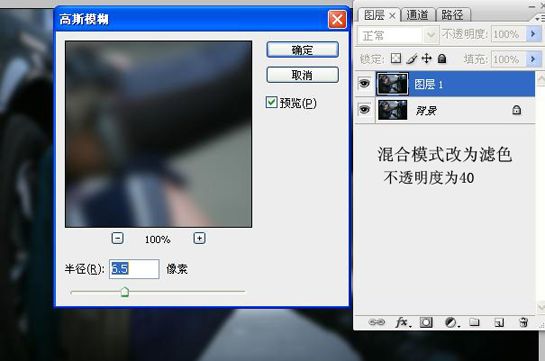
Task: Add a layer mask
Action: [426, 322]
